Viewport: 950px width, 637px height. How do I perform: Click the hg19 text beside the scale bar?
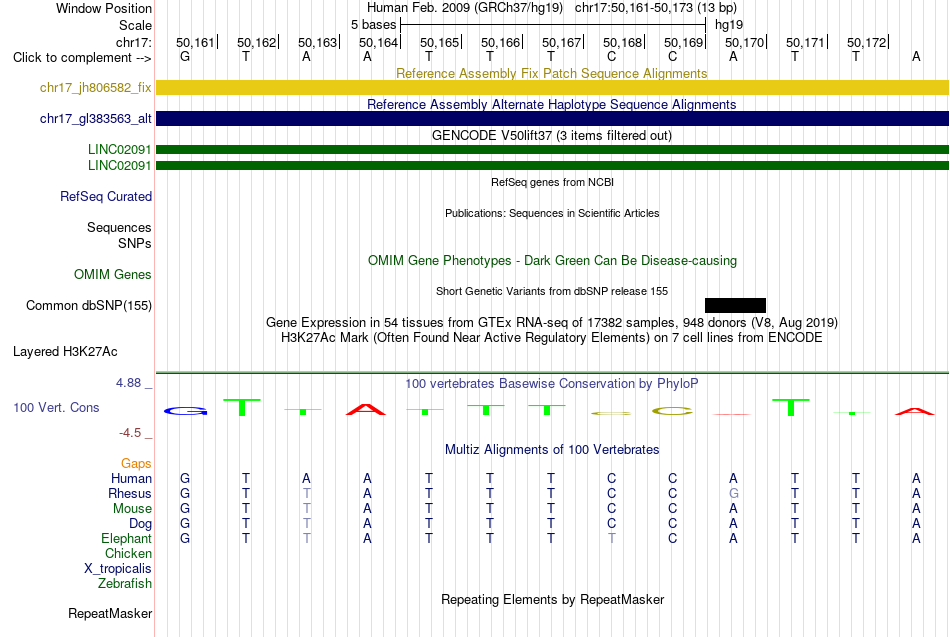[729, 25]
